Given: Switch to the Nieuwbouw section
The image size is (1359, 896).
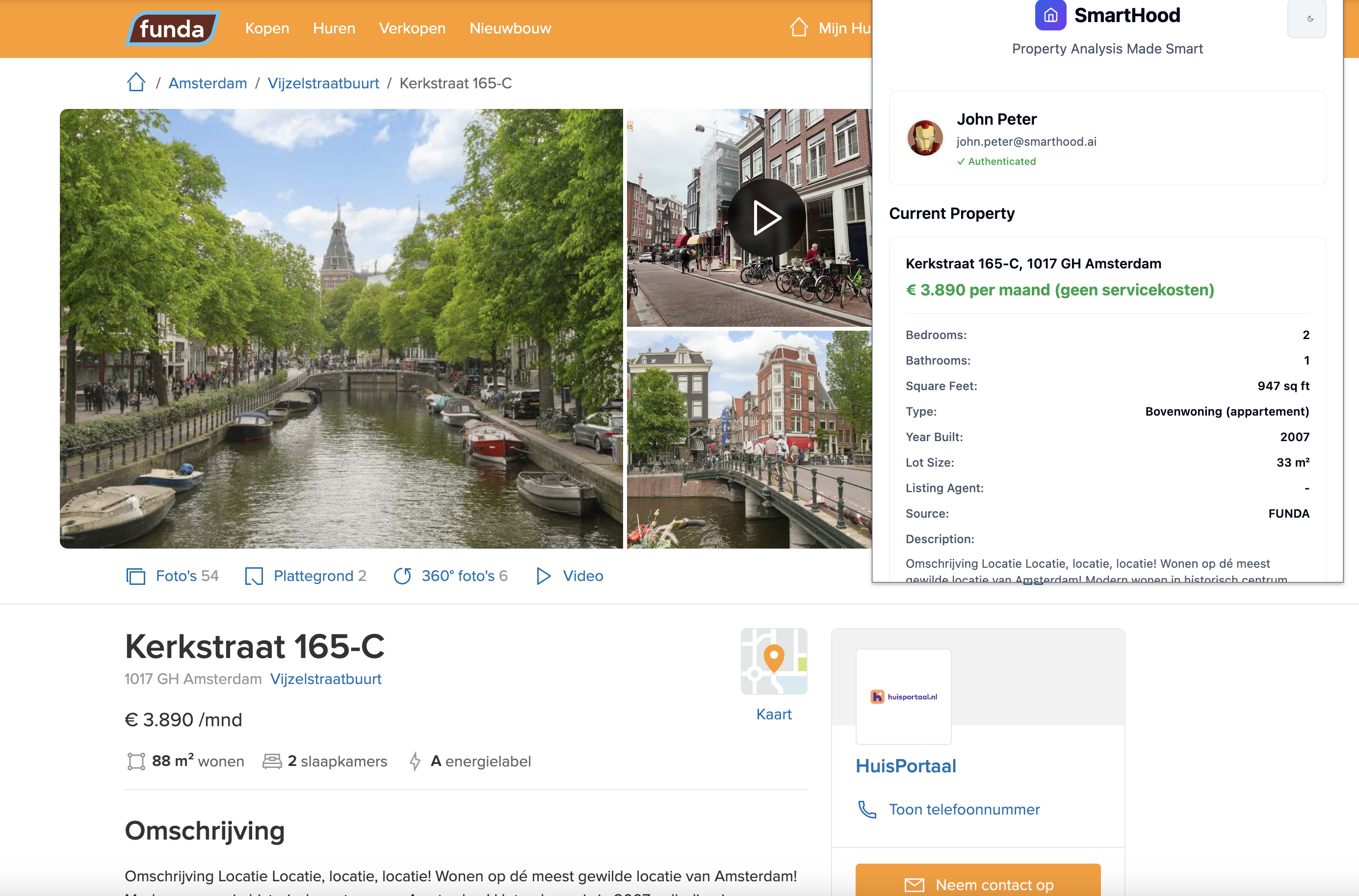Looking at the screenshot, I should tap(510, 28).
